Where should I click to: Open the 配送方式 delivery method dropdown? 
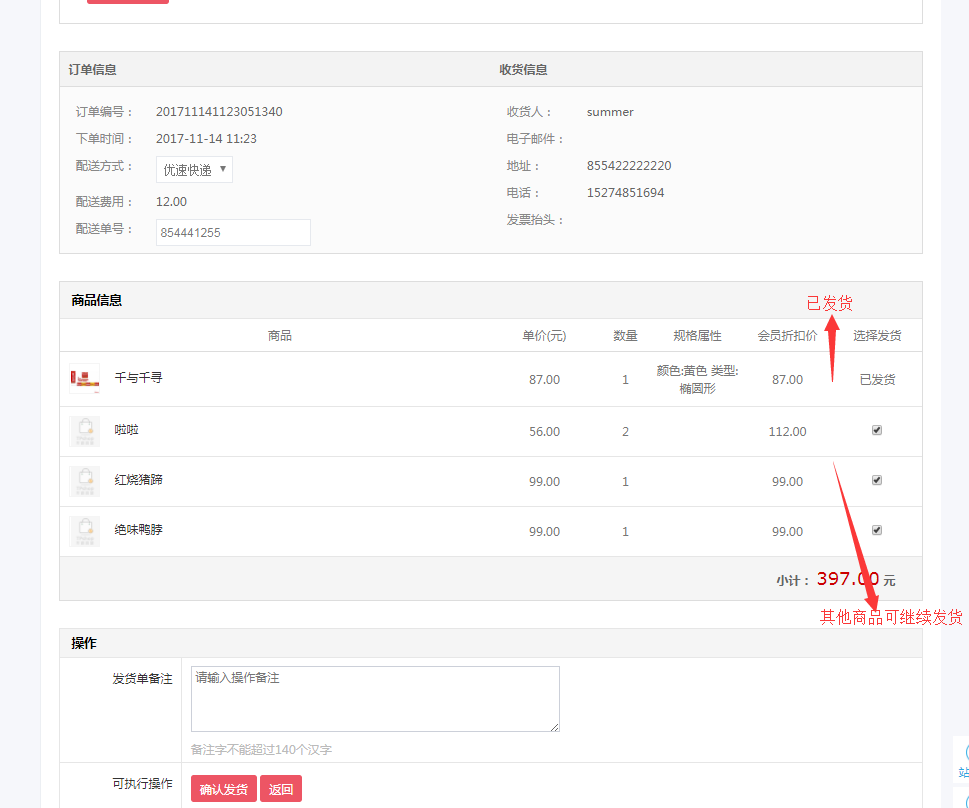click(x=194, y=170)
